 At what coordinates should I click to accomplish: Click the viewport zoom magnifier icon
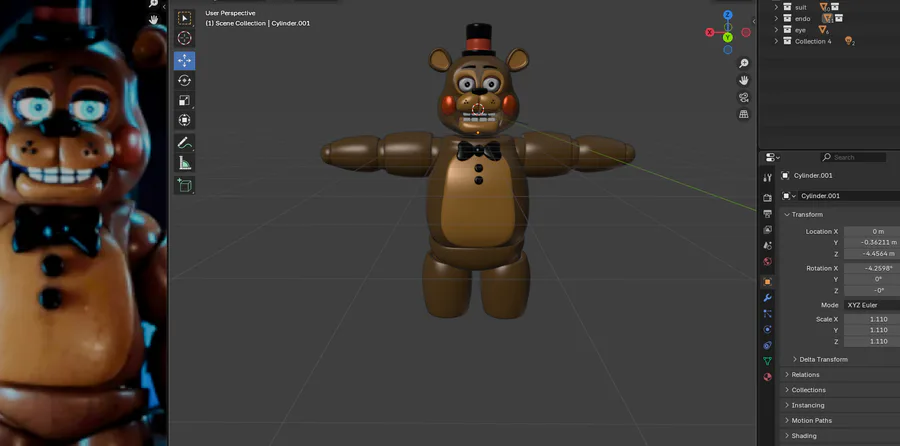point(744,63)
